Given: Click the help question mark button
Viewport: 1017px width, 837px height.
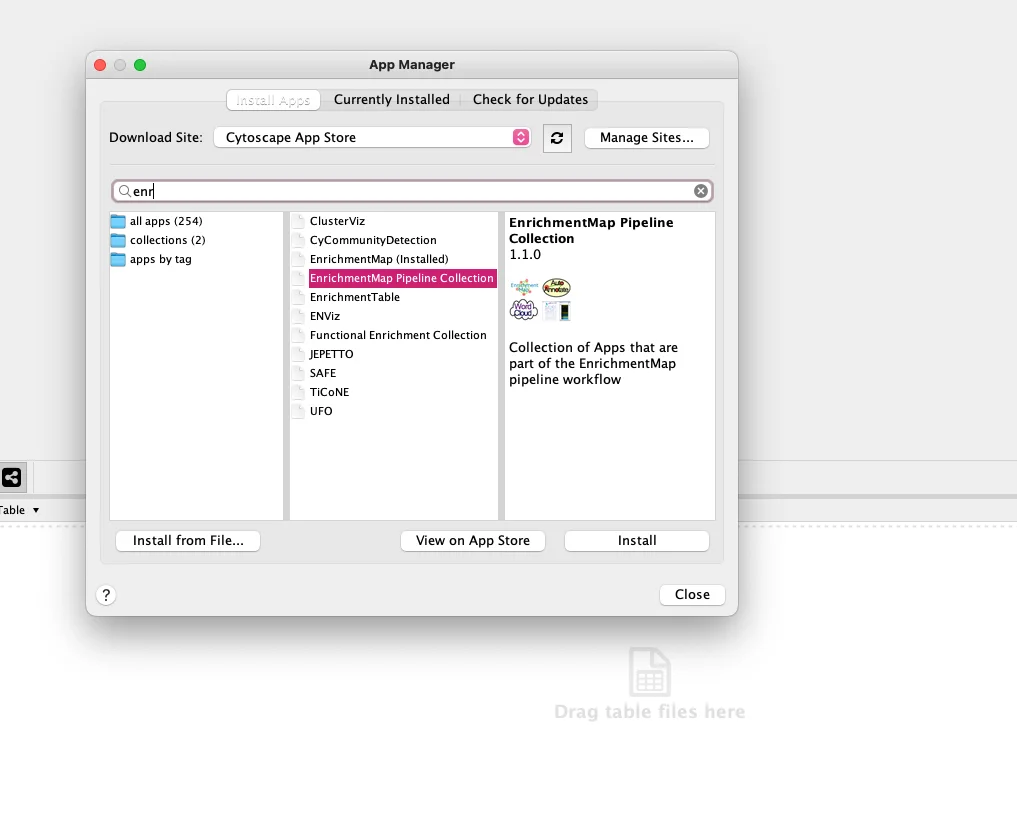Looking at the screenshot, I should pyautogui.click(x=106, y=595).
